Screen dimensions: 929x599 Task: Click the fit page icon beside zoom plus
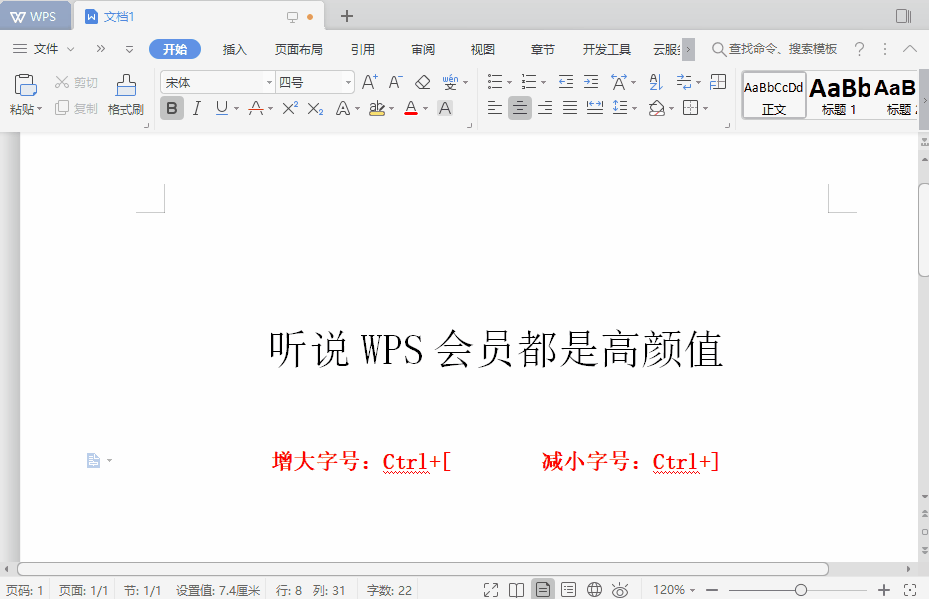tap(910, 590)
